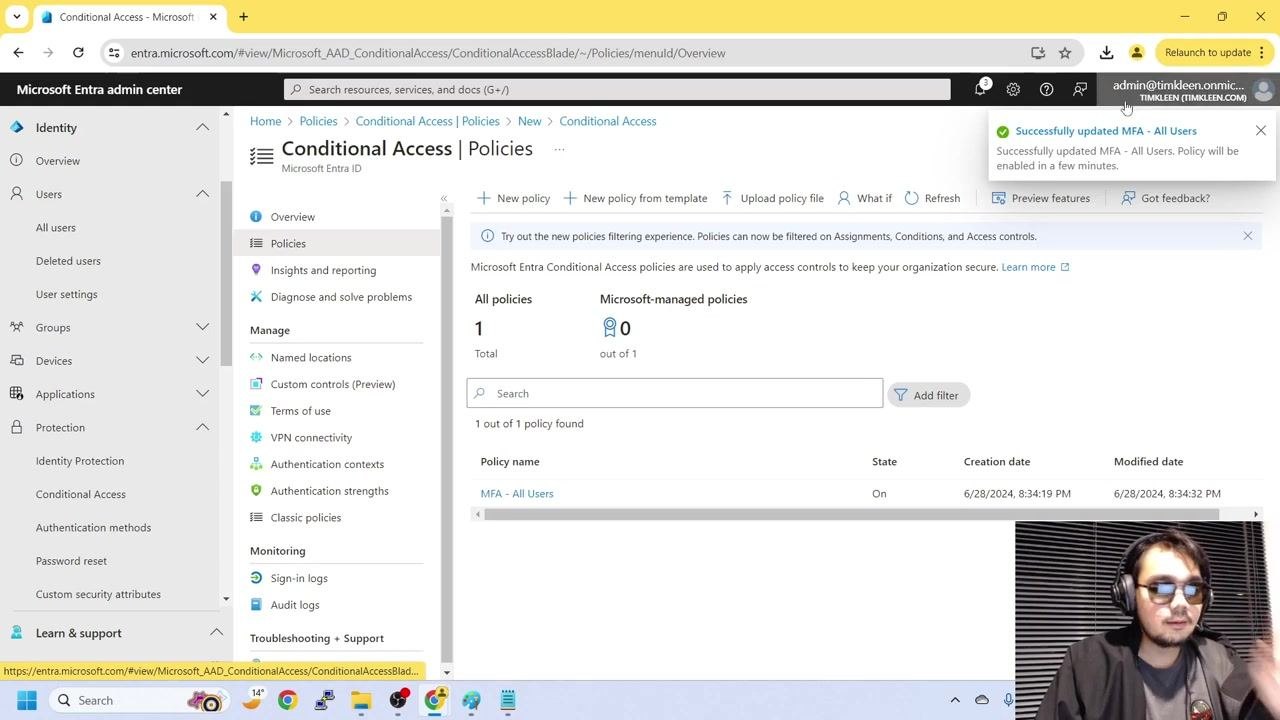Screen dimensions: 1280x720
Task: Expand the Applications section
Action: coord(202,394)
